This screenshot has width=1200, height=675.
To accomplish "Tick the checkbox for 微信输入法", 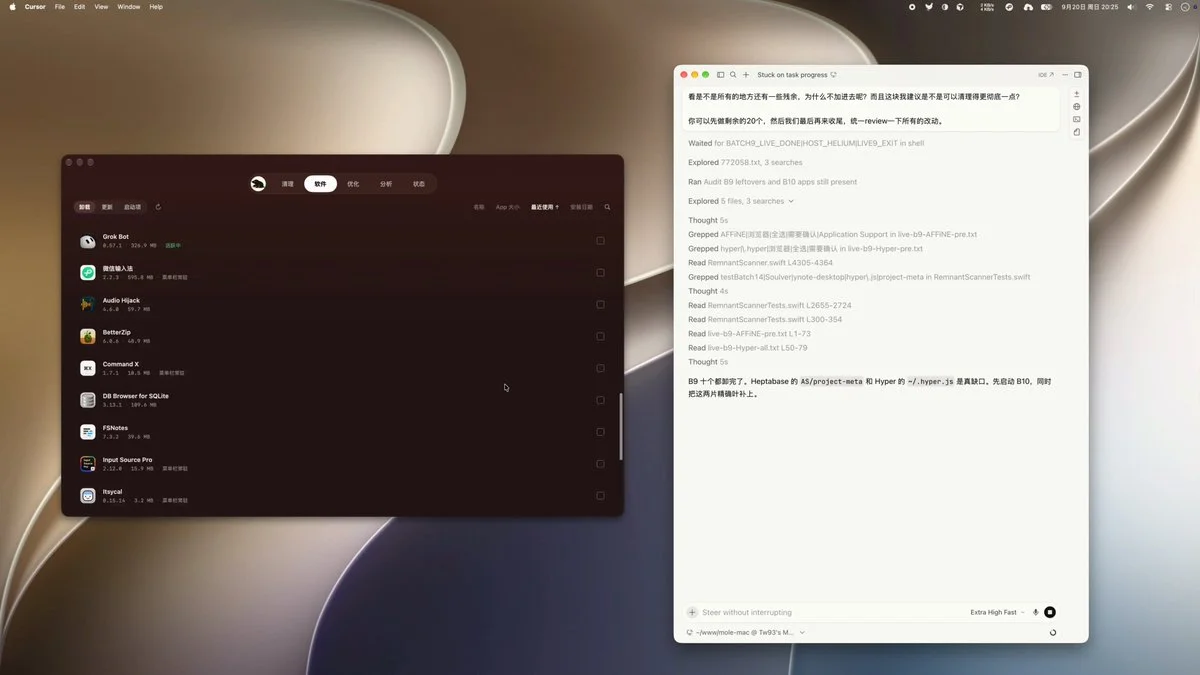I will (x=600, y=273).
